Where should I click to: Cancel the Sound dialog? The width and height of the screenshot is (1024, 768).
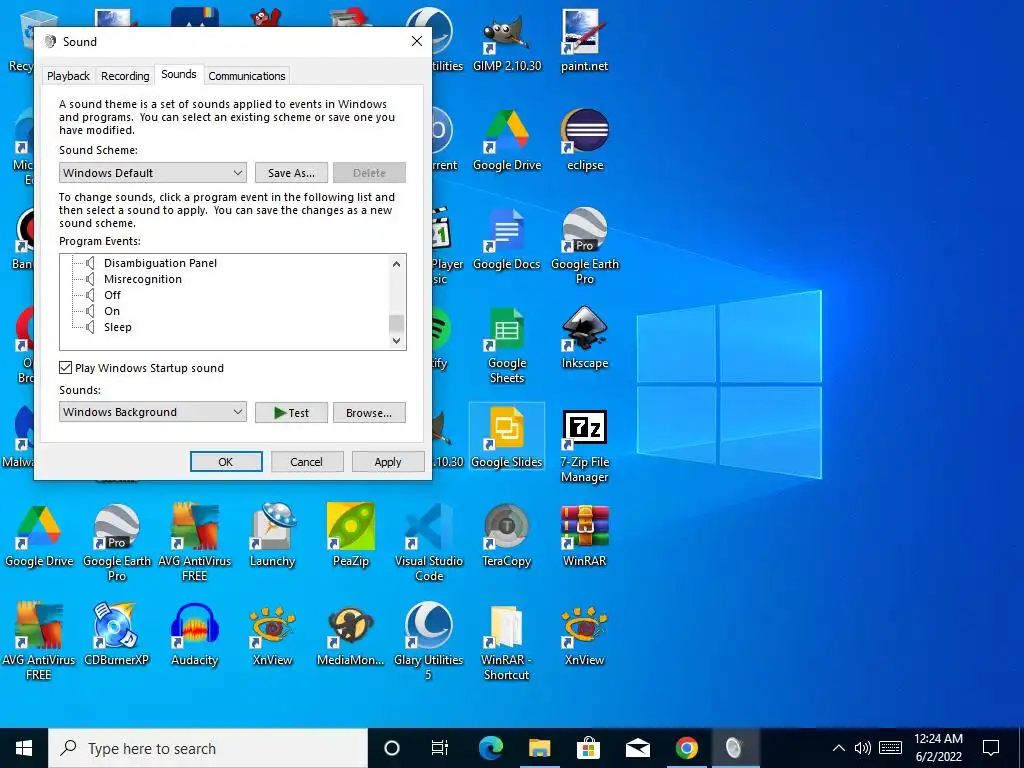306,462
